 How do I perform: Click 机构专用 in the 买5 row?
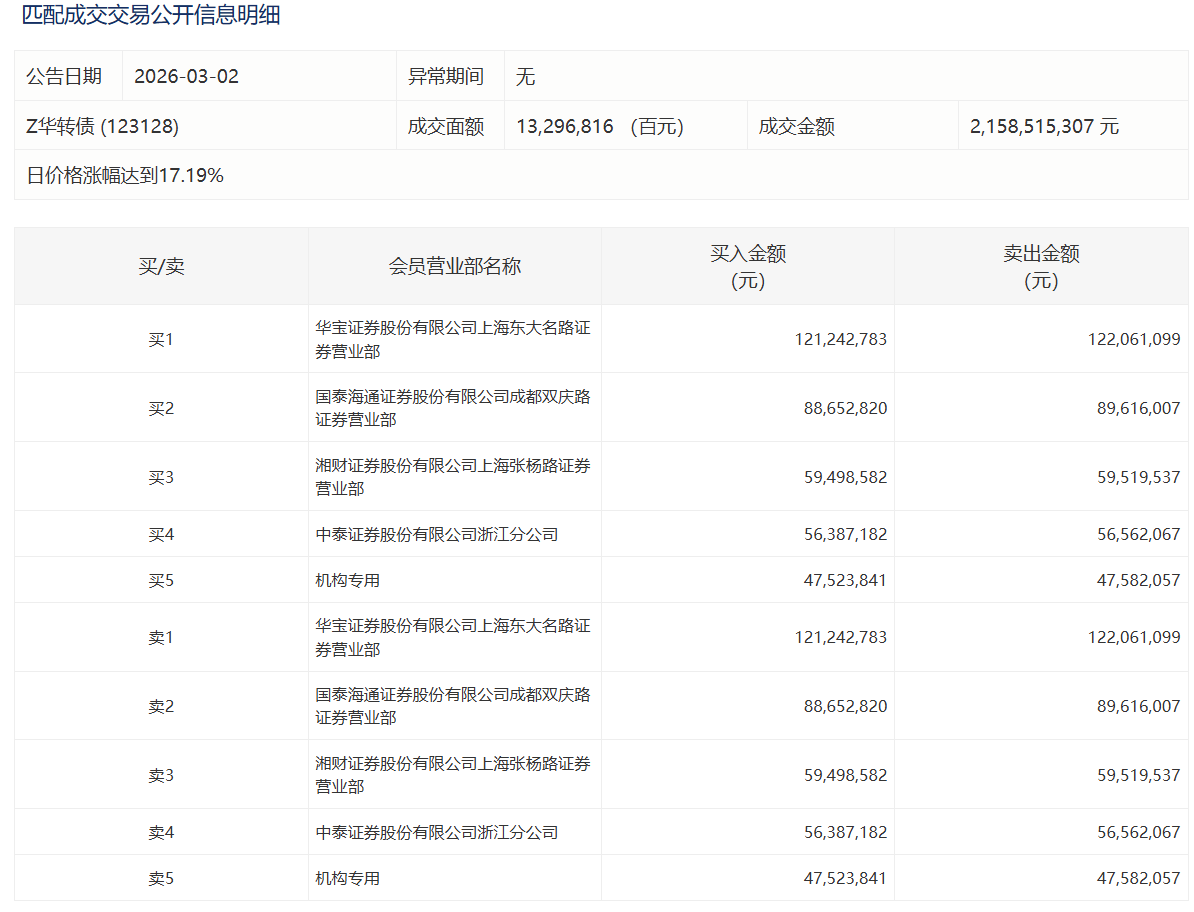pyautogui.click(x=348, y=580)
